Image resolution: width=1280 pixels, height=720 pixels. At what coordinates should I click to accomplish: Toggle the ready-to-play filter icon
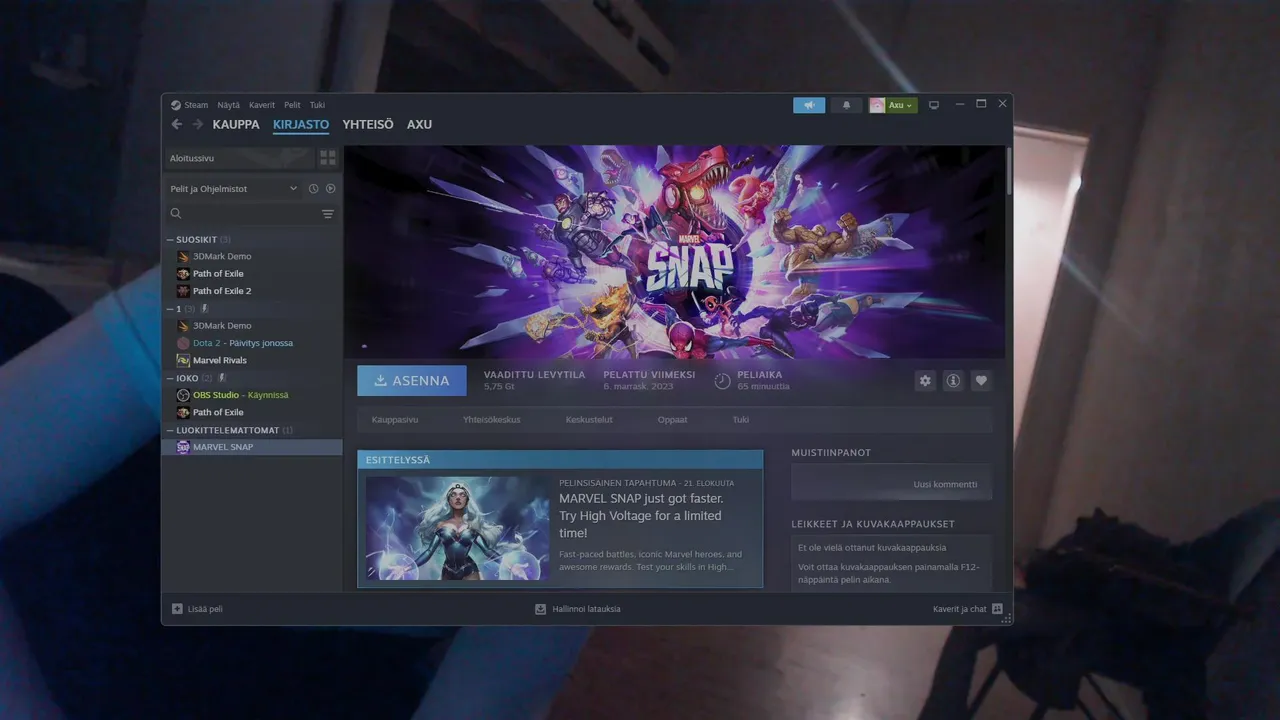coord(331,188)
